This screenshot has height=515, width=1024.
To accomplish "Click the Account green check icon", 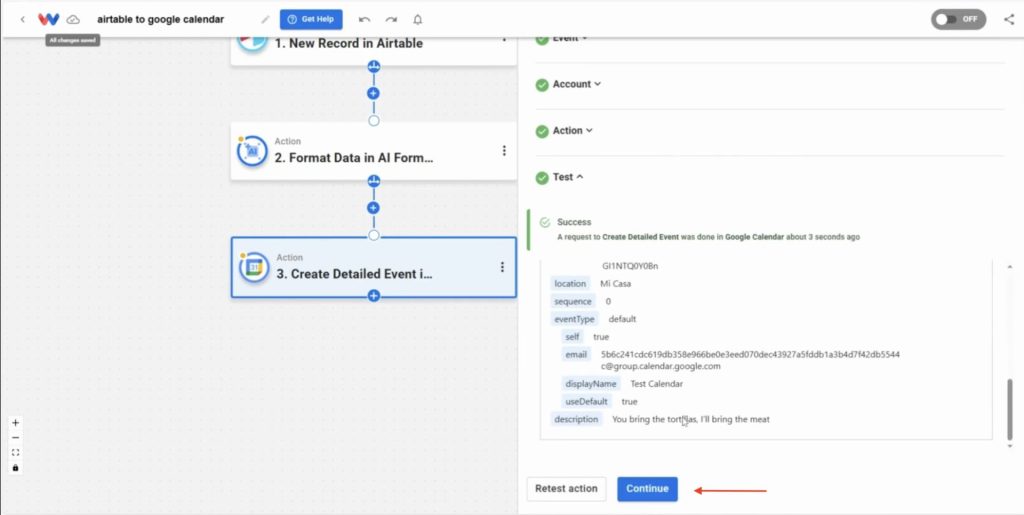I will tap(542, 85).
